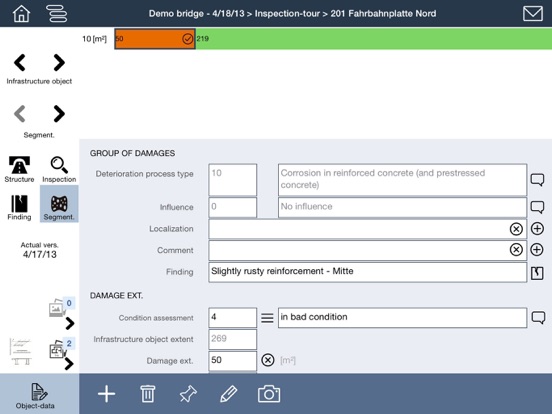This screenshot has width=552, height=414.
Task: Take a photo with camera icon
Action: [269, 394]
